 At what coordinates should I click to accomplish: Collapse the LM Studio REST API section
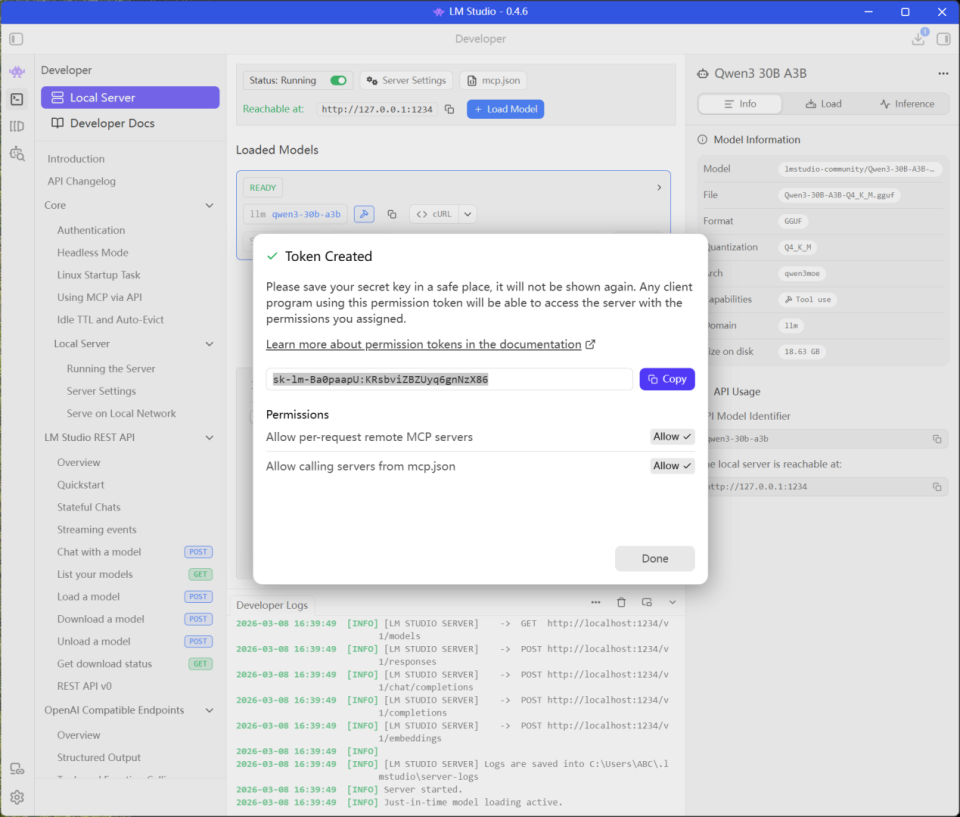(x=209, y=437)
